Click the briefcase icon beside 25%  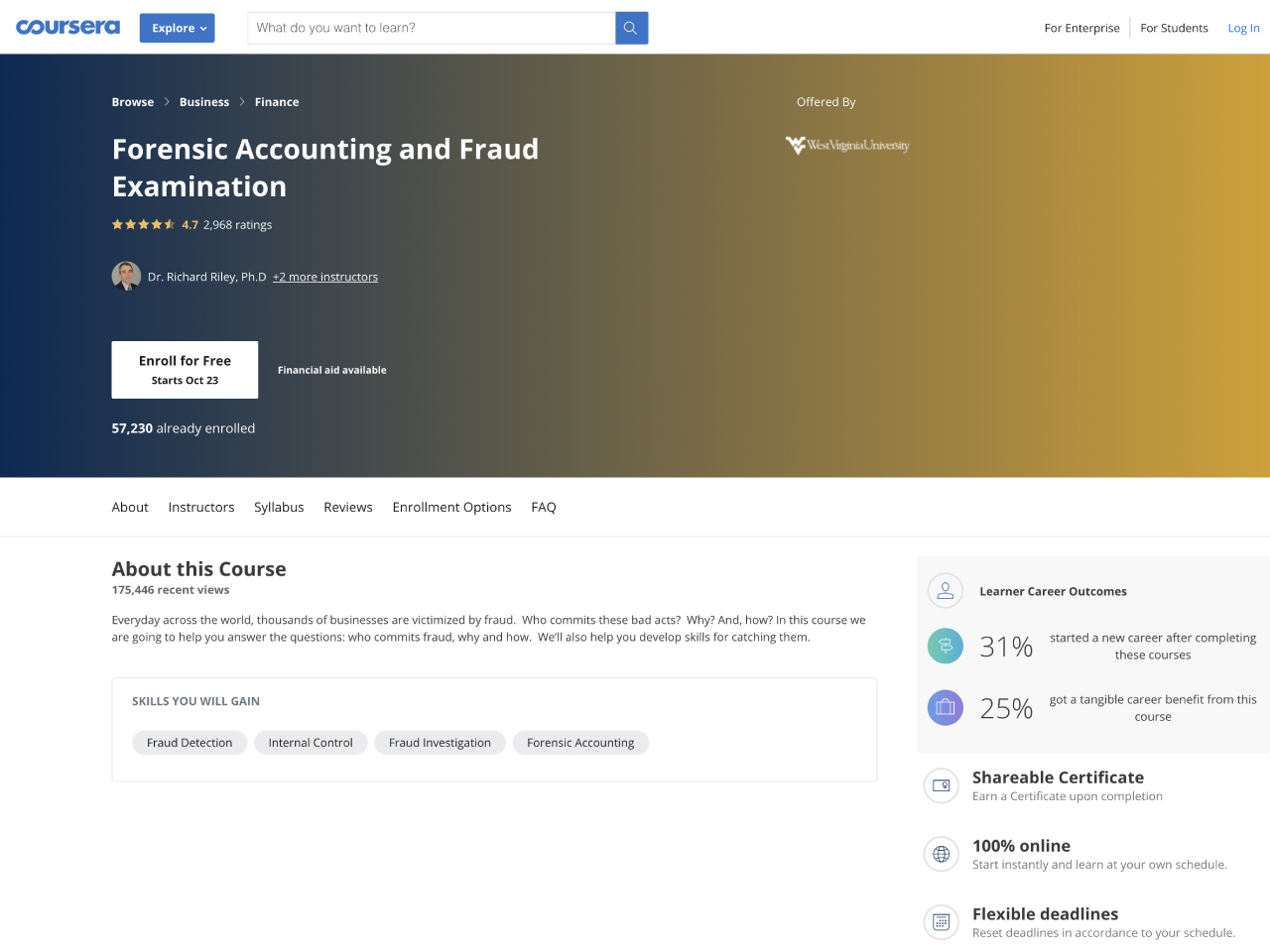click(946, 708)
